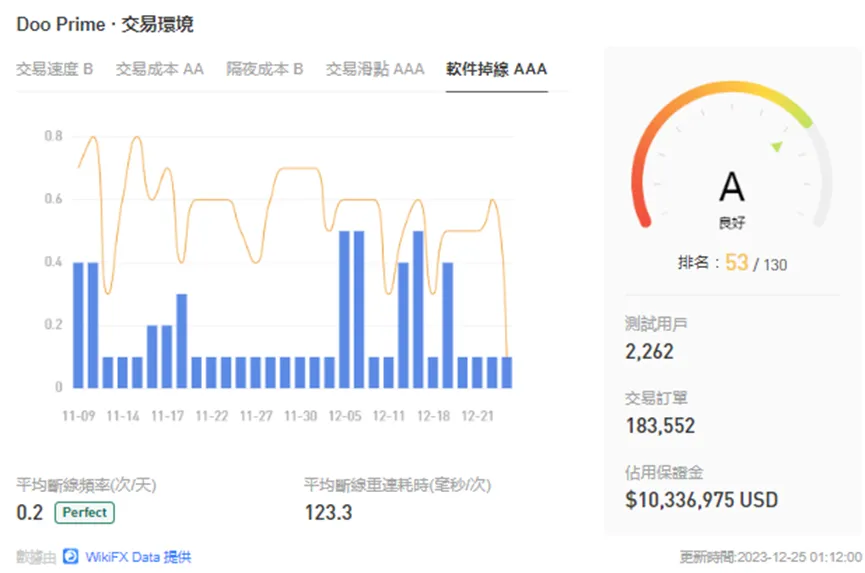Click the 交易訂單 value 183,552
865x573 pixels.
[660, 425]
